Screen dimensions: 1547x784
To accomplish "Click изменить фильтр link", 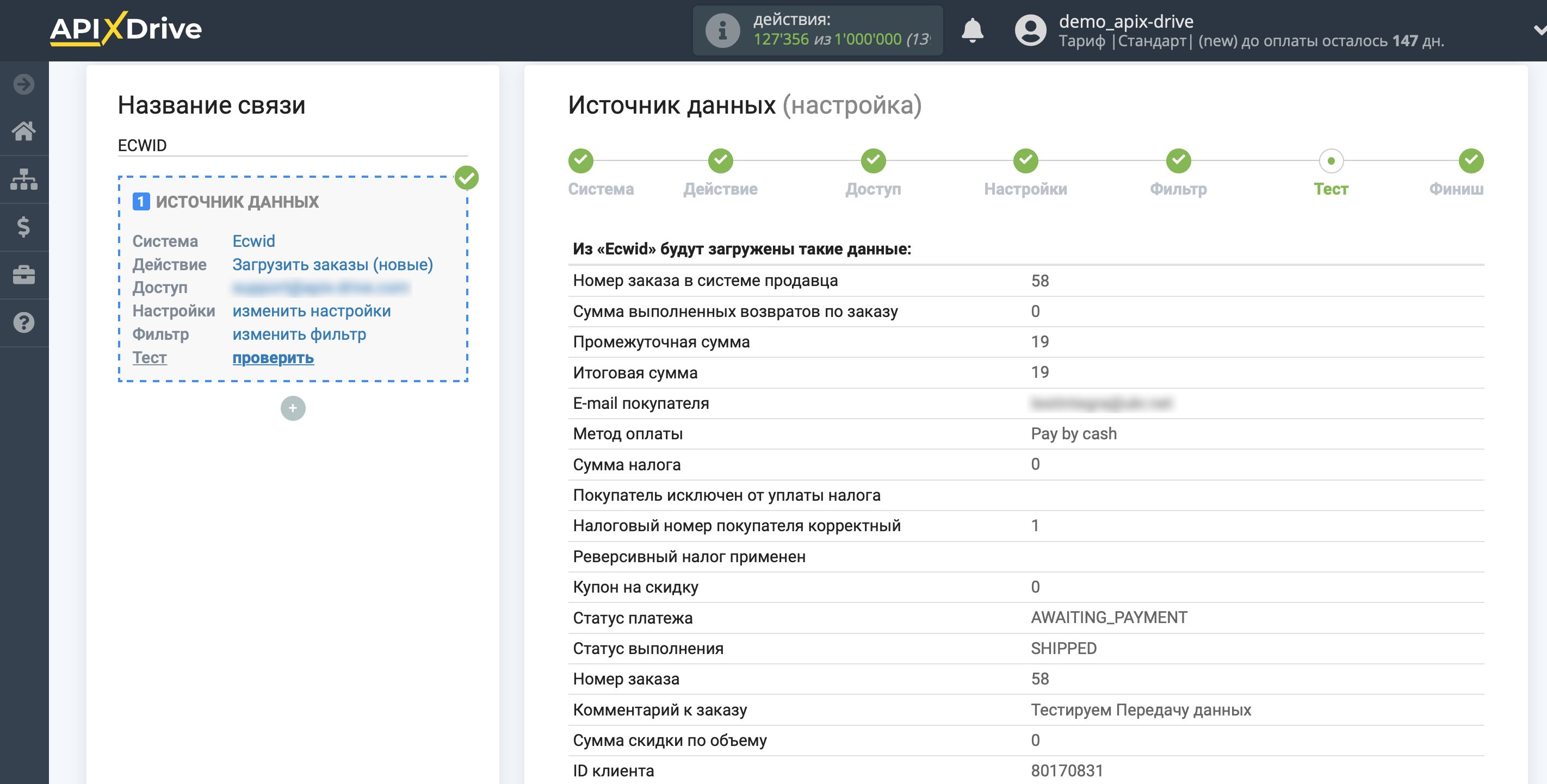I will point(299,334).
